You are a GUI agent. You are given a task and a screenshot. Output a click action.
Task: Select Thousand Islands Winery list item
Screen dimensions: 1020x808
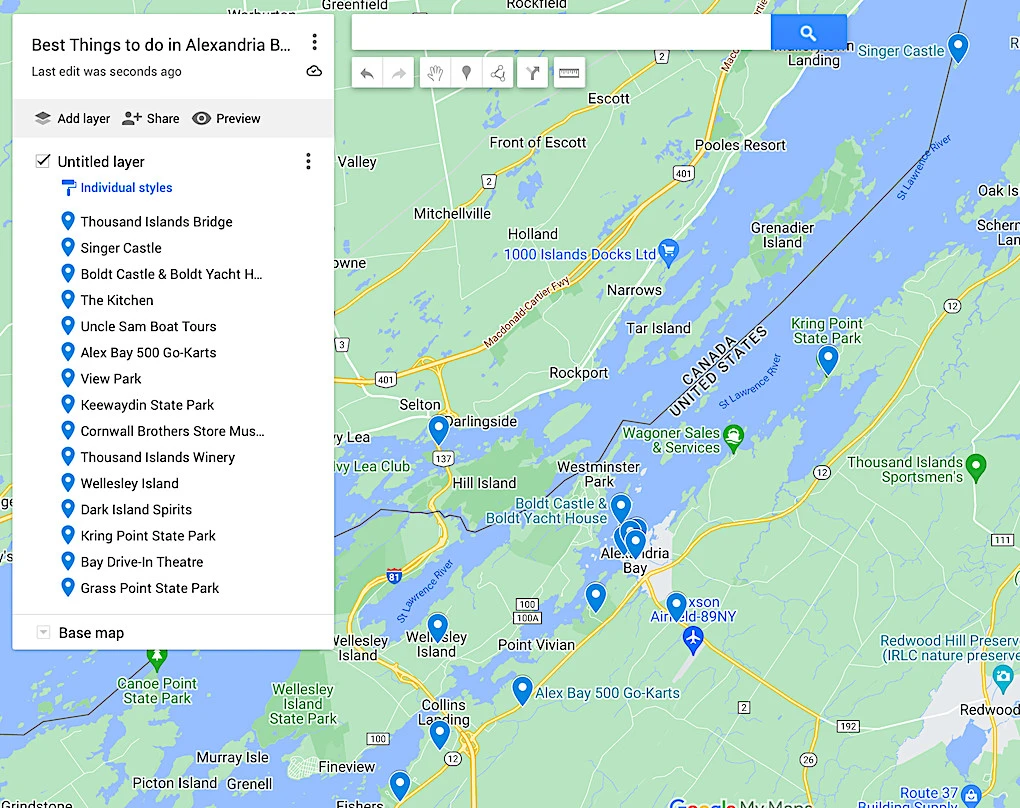pyautogui.click(x=157, y=457)
